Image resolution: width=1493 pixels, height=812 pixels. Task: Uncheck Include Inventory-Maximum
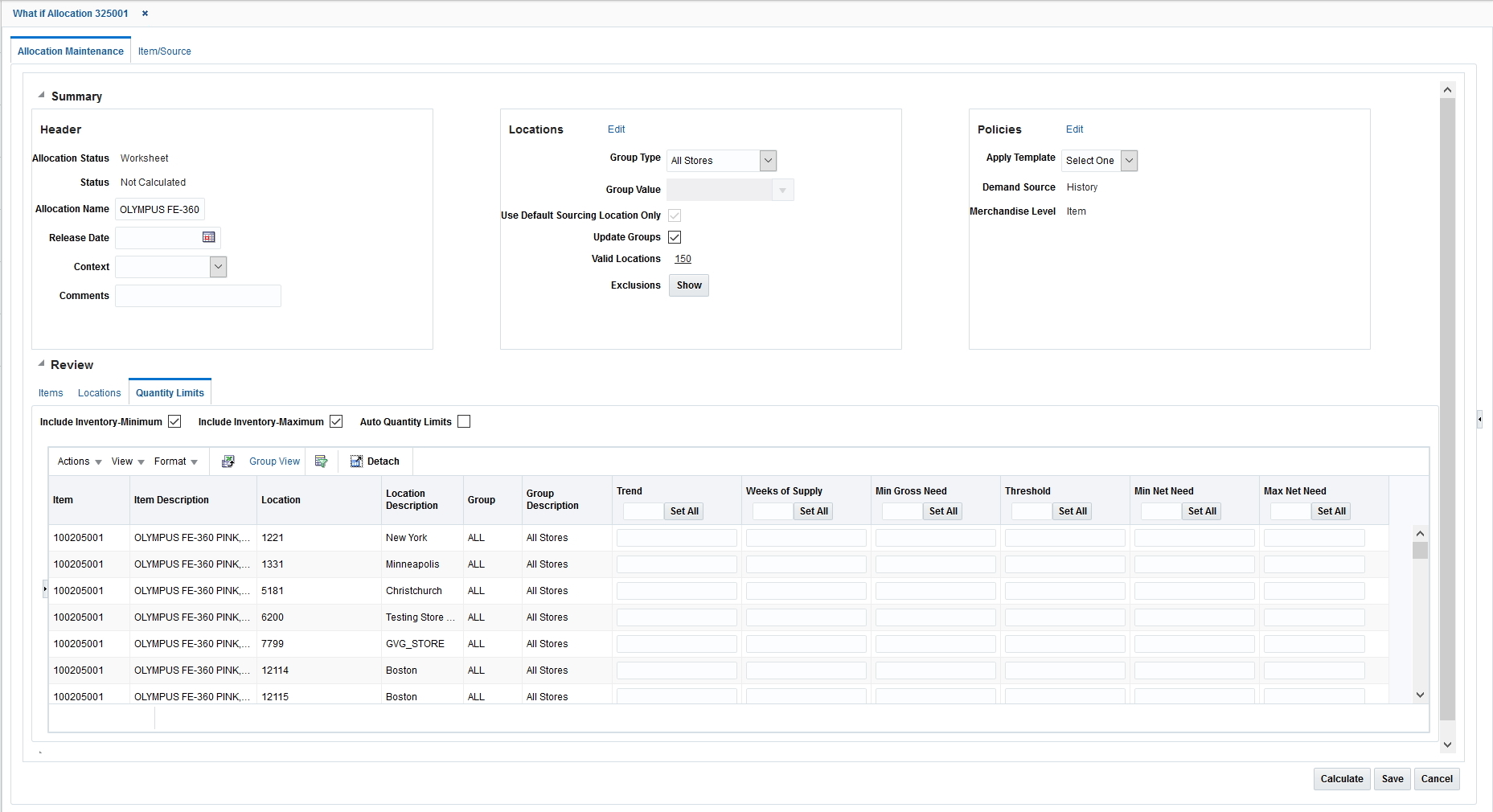coord(336,421)
